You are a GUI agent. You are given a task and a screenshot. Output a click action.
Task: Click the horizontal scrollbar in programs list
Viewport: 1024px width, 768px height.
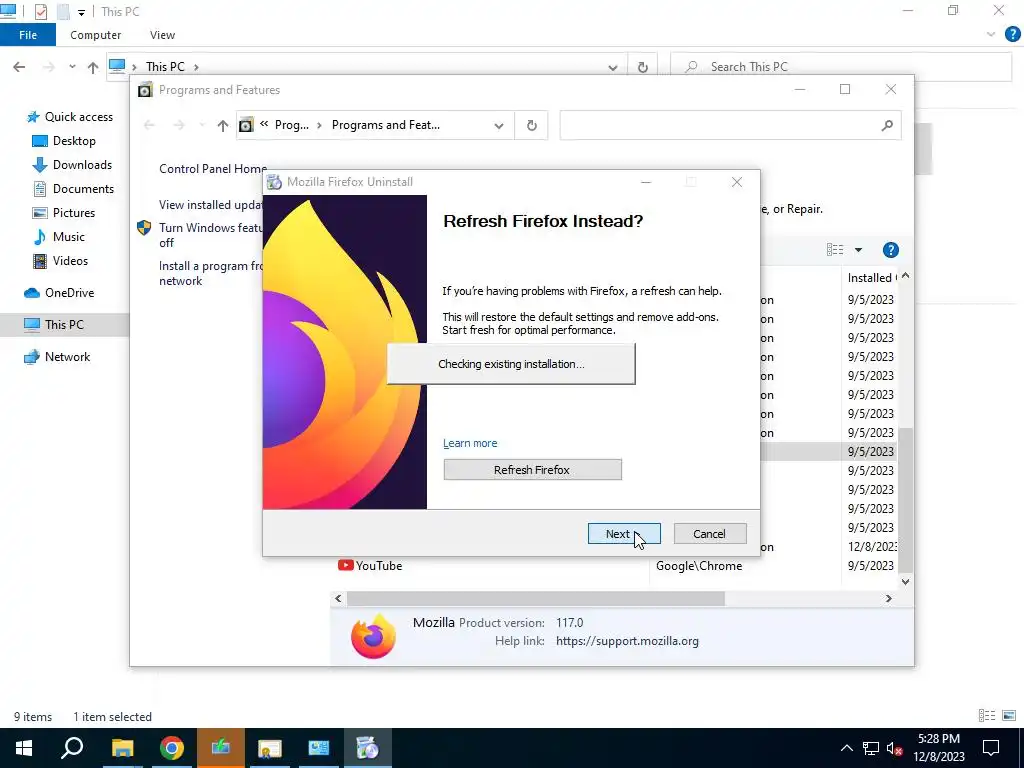tap(536, 598)
